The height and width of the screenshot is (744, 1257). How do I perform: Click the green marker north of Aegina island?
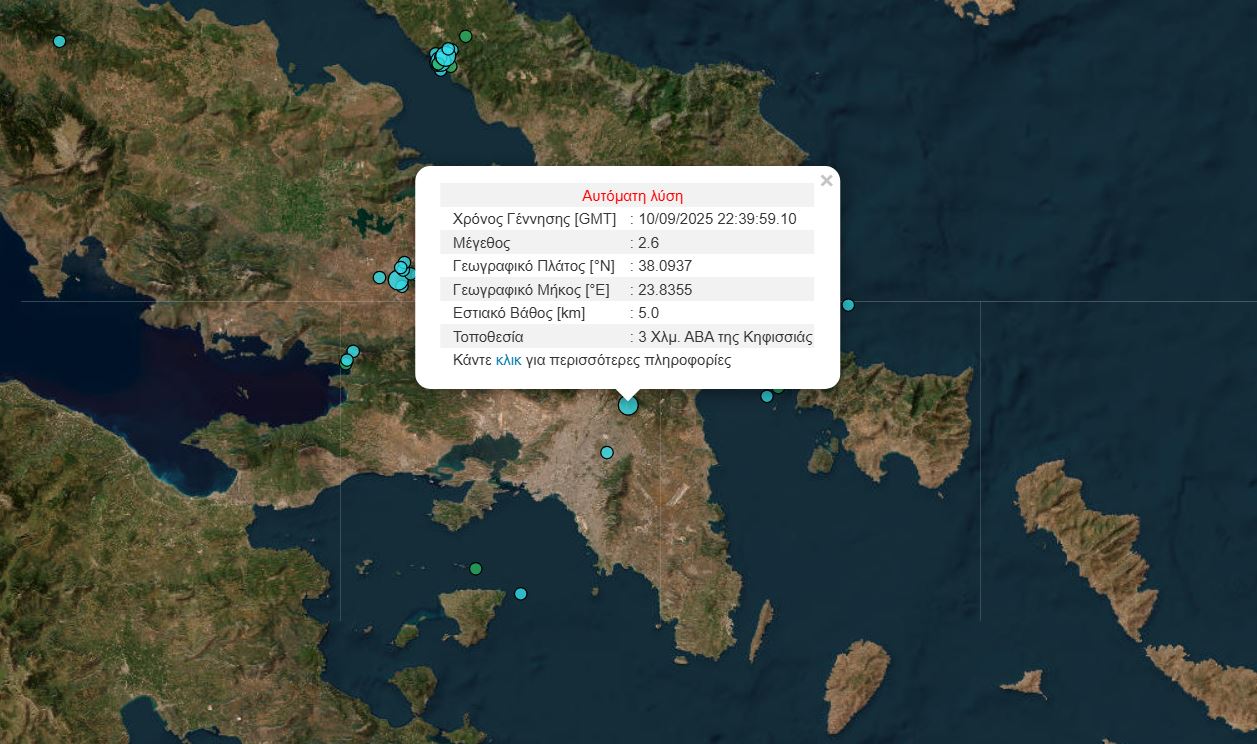[476, 569]
